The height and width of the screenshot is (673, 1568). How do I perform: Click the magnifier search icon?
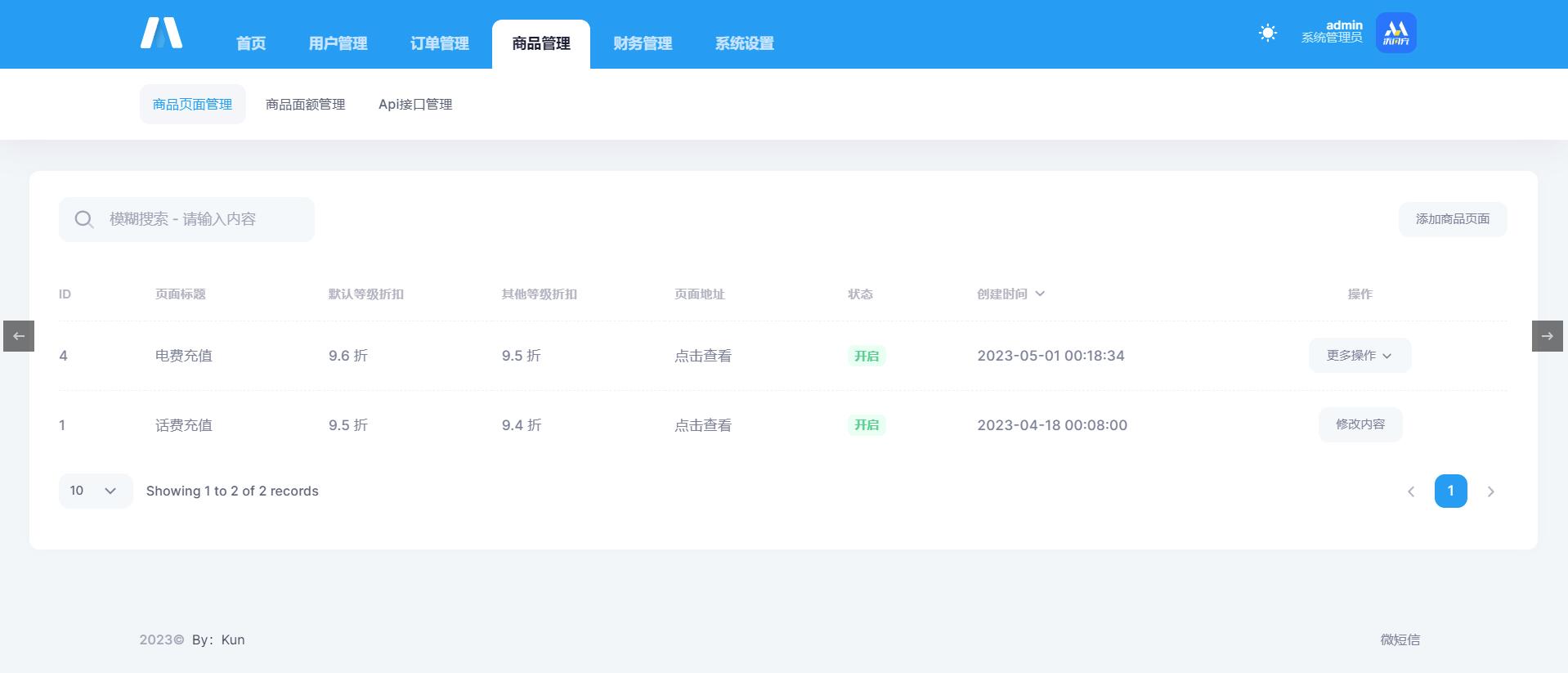(83, 219)
